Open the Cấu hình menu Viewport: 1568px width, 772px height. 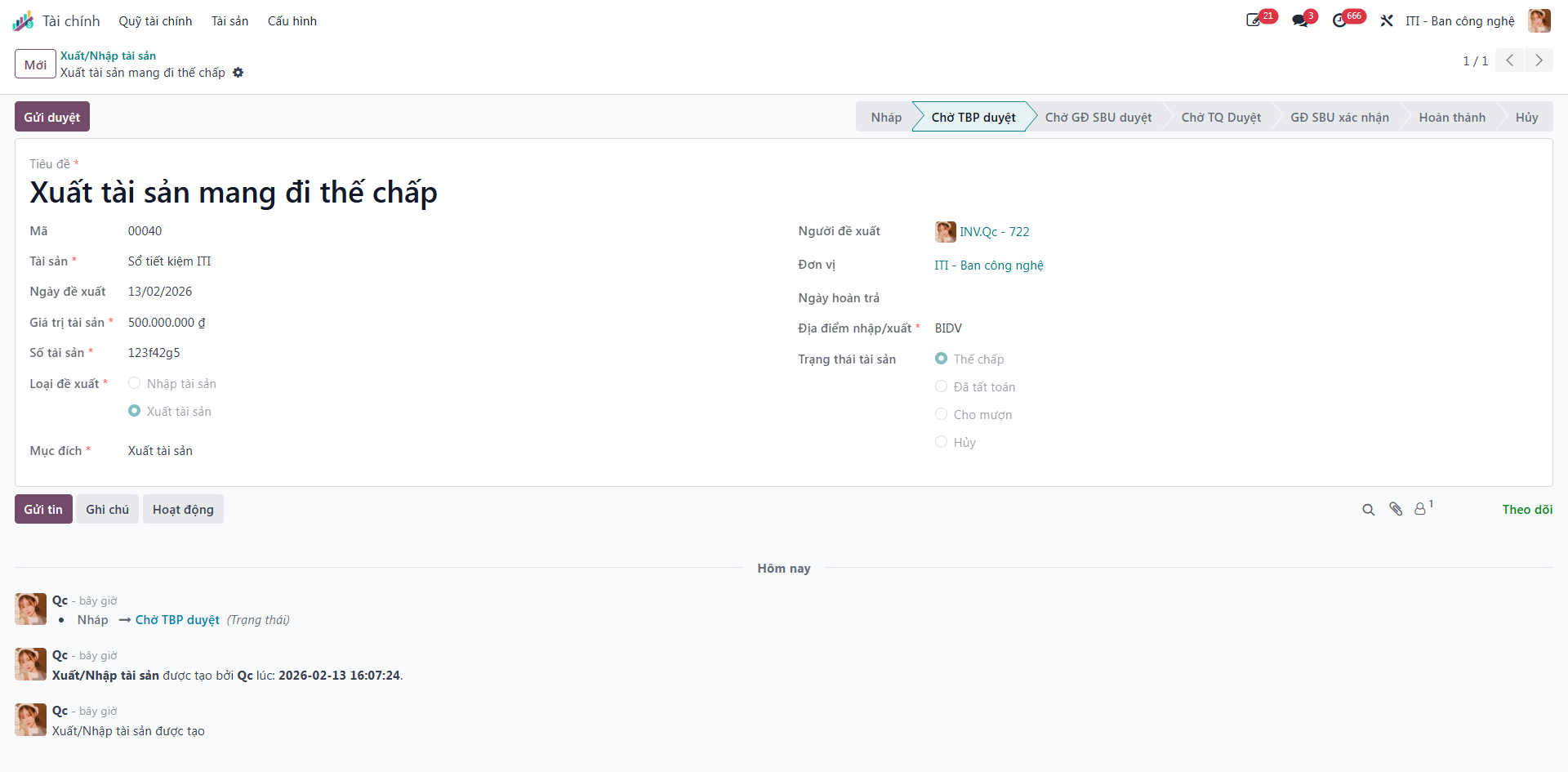(x=292, y=21)
